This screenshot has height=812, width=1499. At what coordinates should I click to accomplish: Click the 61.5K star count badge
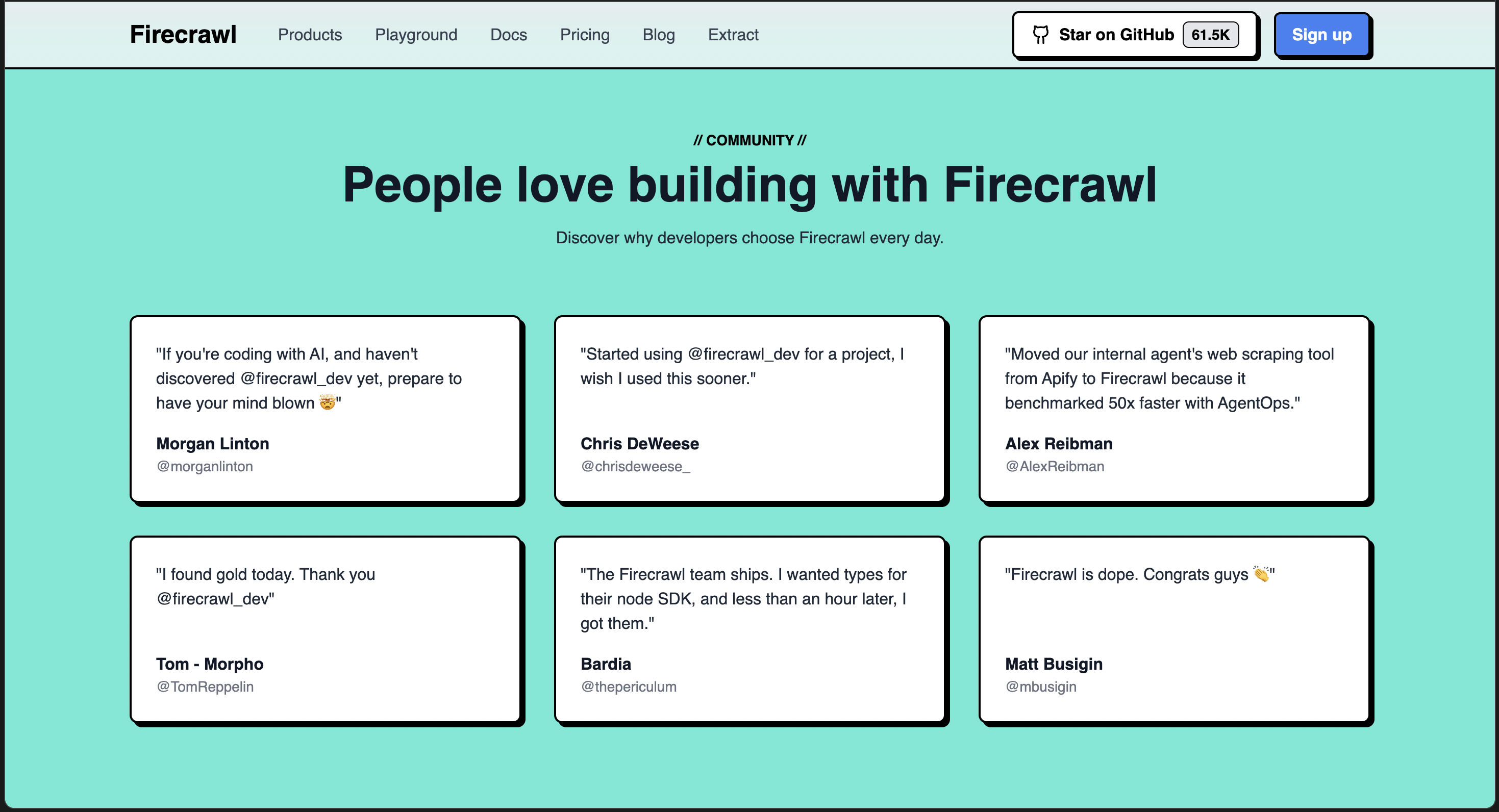(x=1210, y=35)
